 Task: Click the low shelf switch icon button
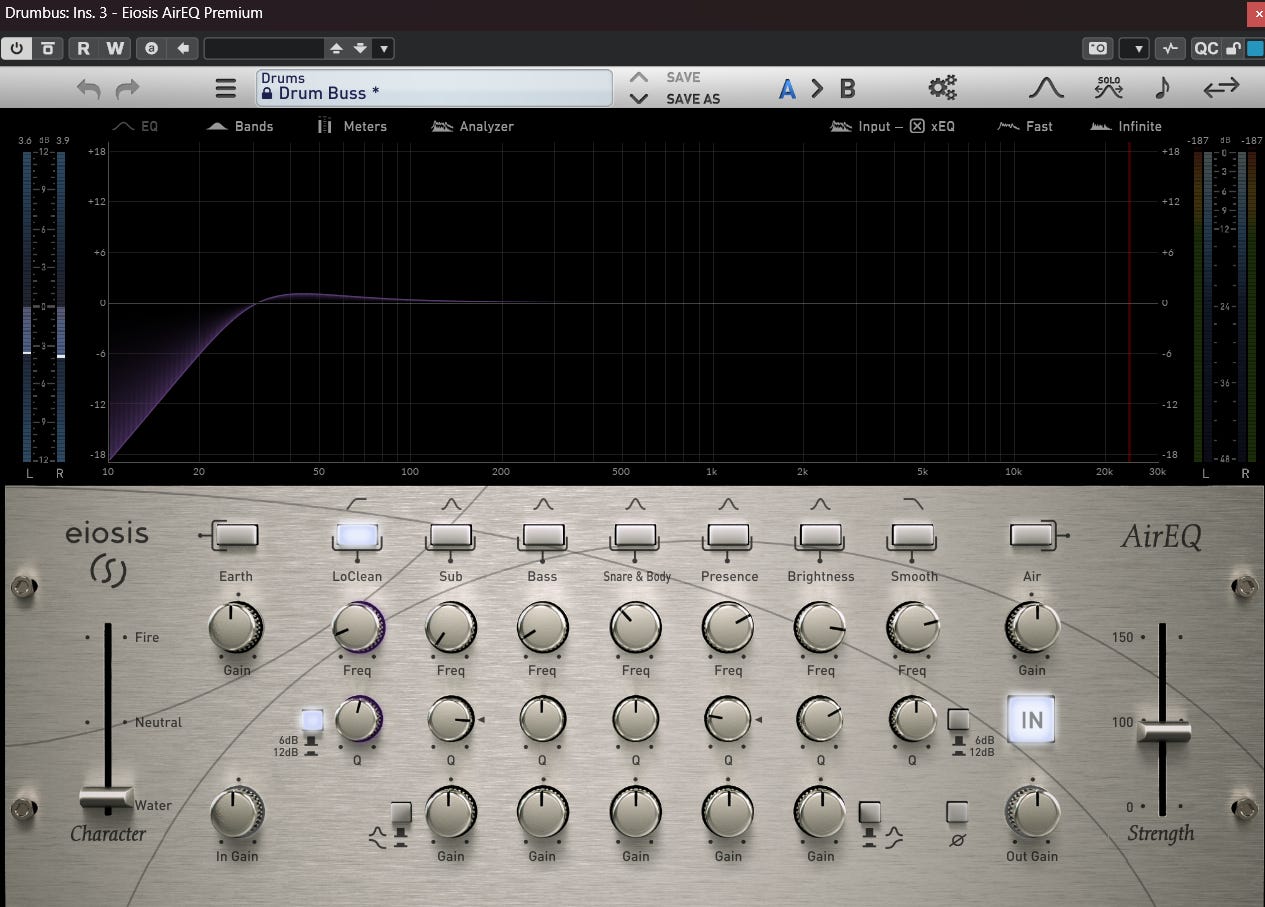(401, 813)
